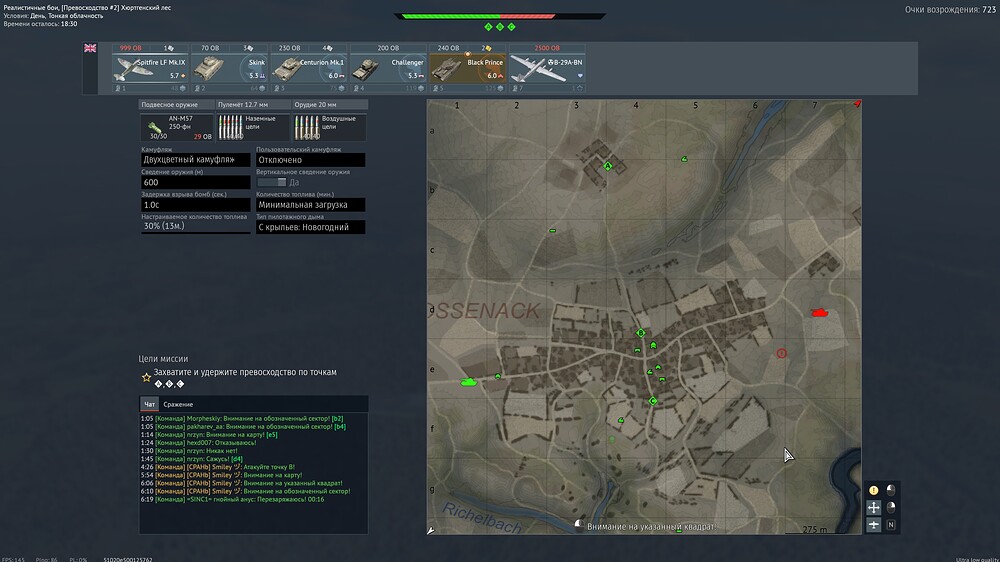This screenshot has width=1000, height=562.
Task: Click the red circle target marker
Action: click(781, 353)
